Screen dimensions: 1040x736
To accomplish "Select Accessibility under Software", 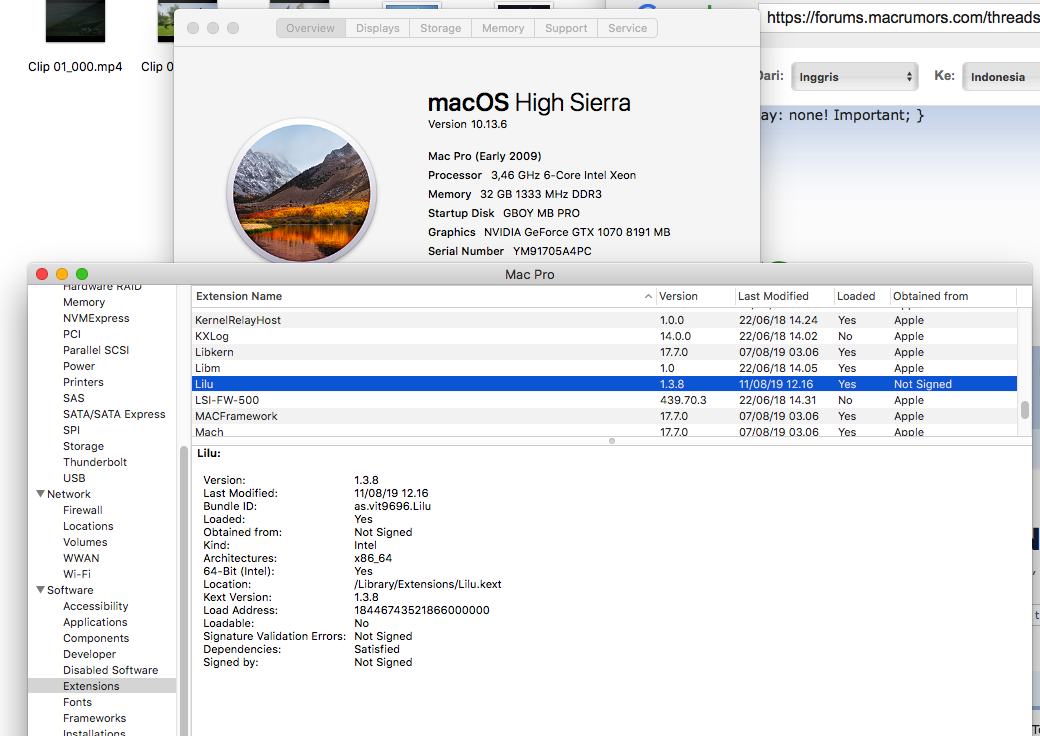I will [x=96, y=606].
